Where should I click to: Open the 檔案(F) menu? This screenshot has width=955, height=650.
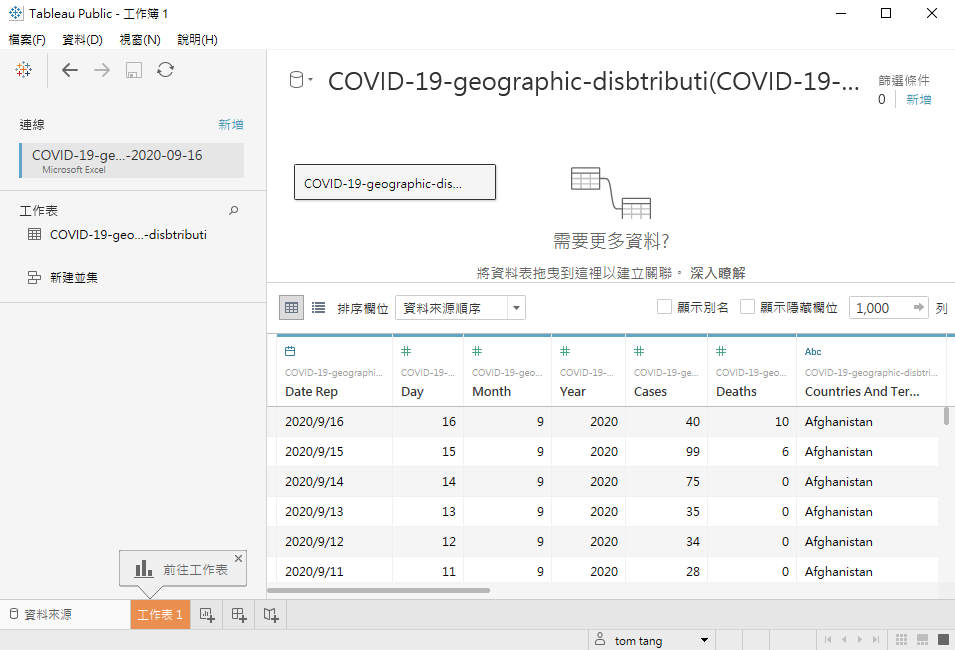tap(27, 40)
